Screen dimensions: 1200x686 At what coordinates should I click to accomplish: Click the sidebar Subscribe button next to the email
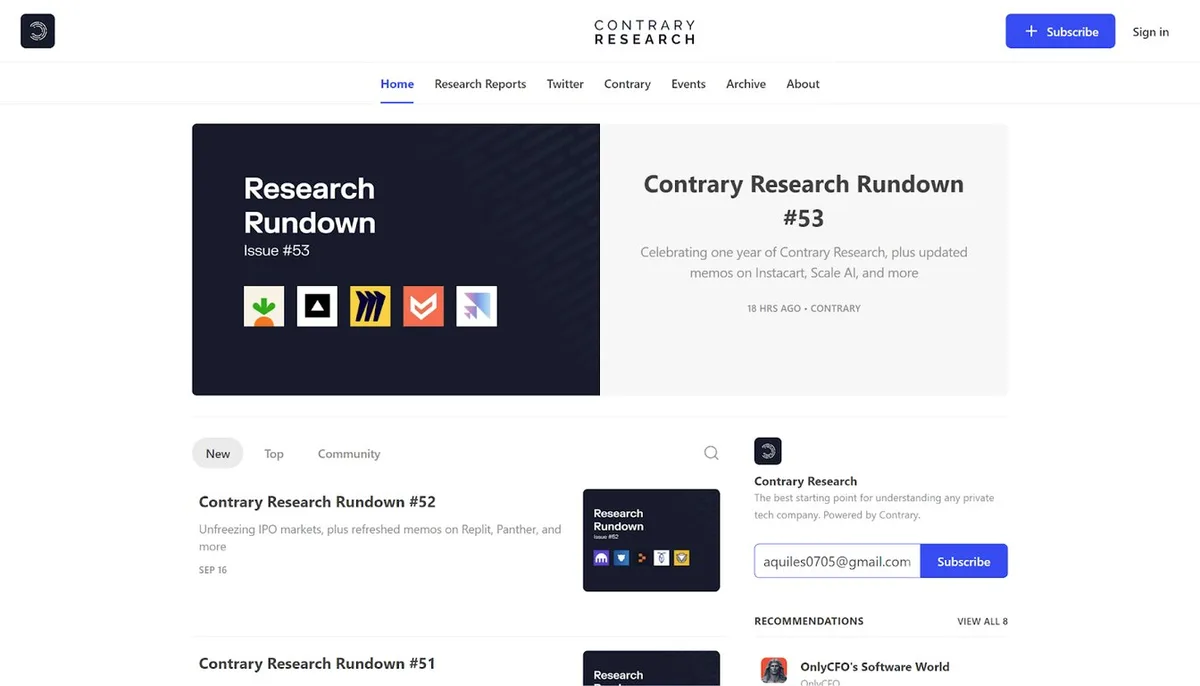pyautogui.click(x=964, y=561)
